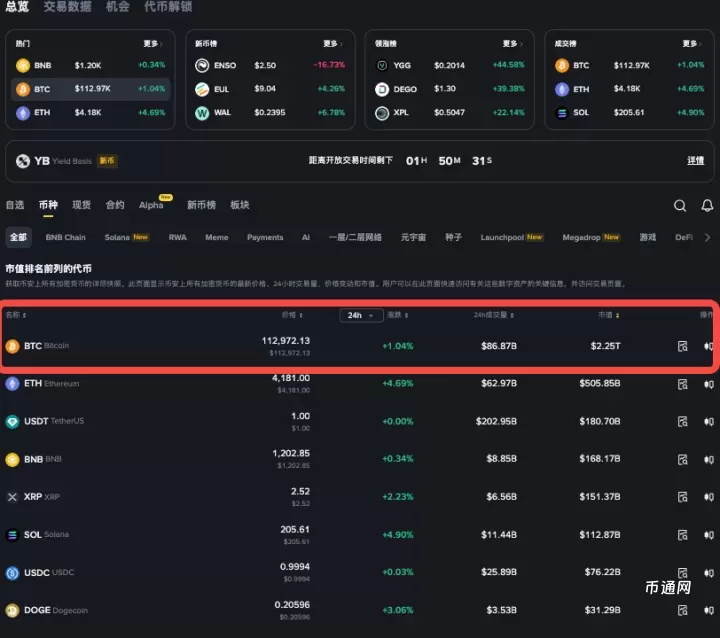Click WAL price $0.2395
Image resolution: width=720 pixels, height=638 pixels.
click(x=270, y=113)
